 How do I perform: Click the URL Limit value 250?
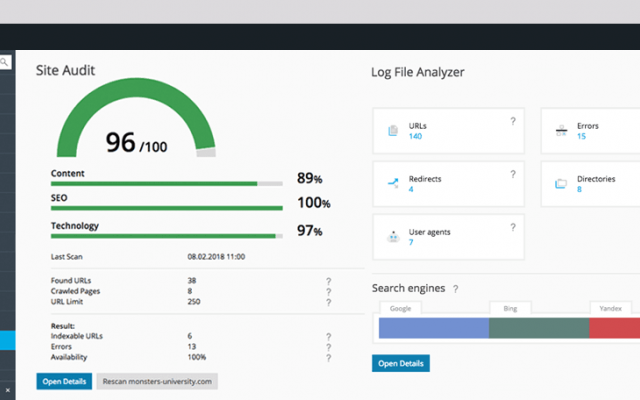(x=194, y=302)
